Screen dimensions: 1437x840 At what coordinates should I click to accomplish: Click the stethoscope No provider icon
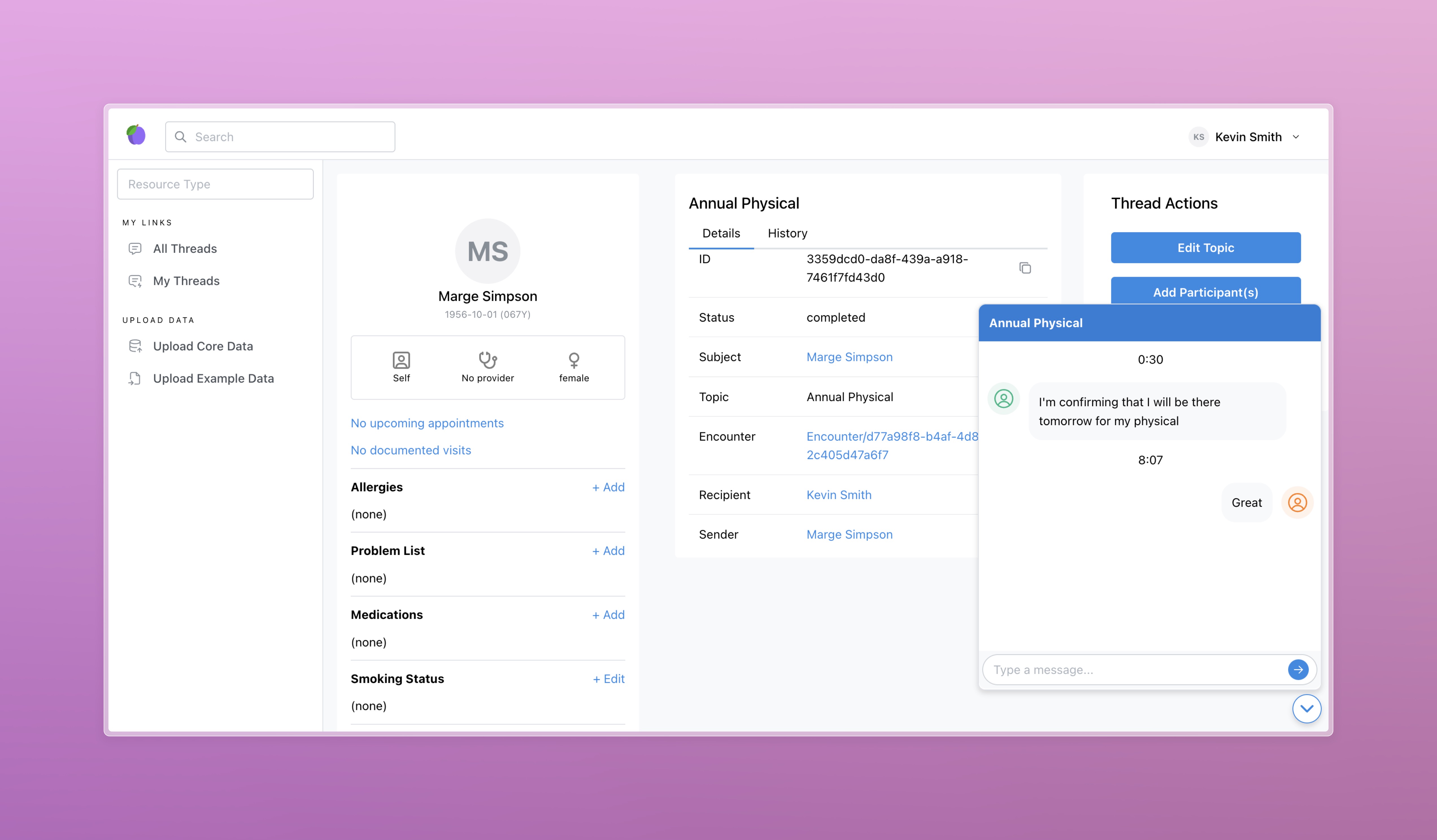coord(487,360)
